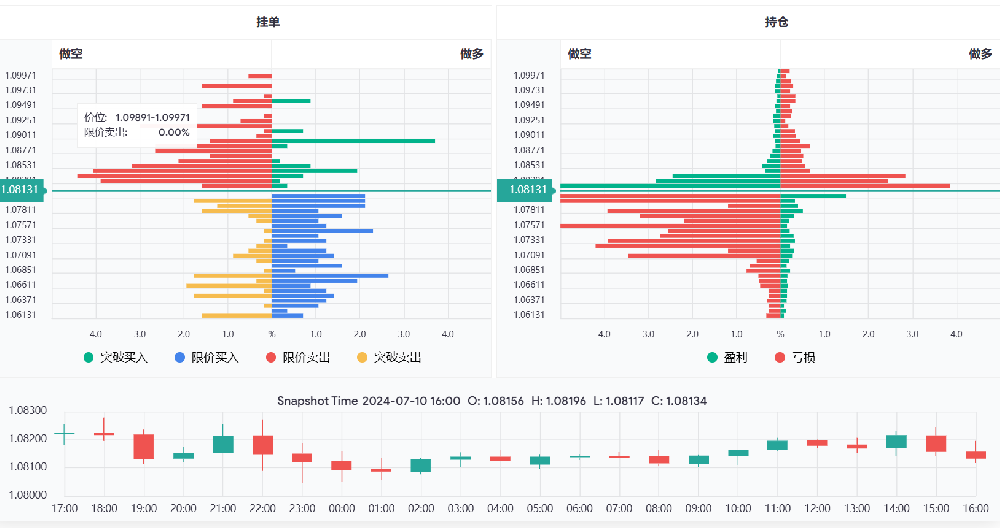
Task: Click 做多 label in the 持仓 panel
Action: [980, 54]
